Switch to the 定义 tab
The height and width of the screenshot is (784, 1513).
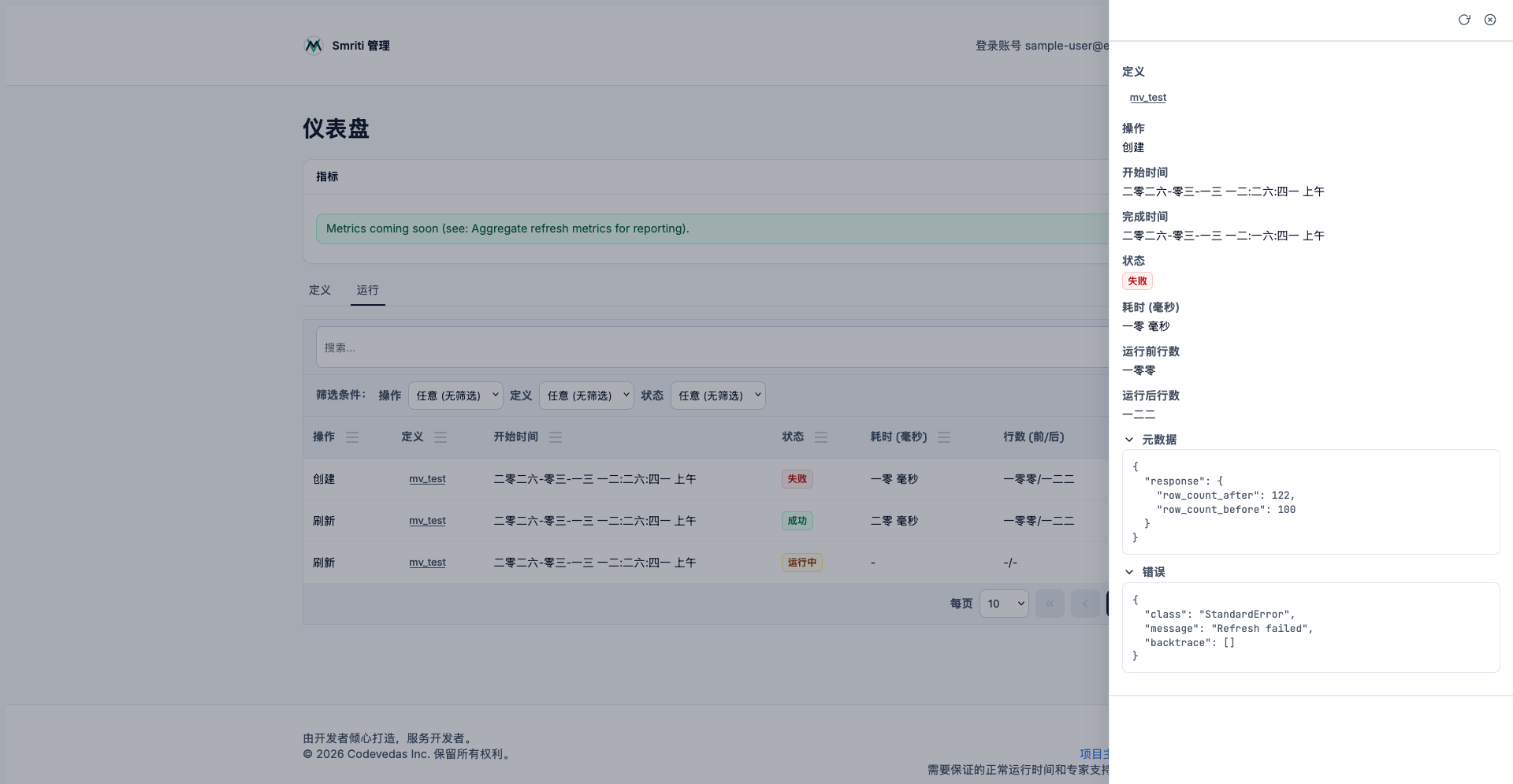[x=320, y=290]
